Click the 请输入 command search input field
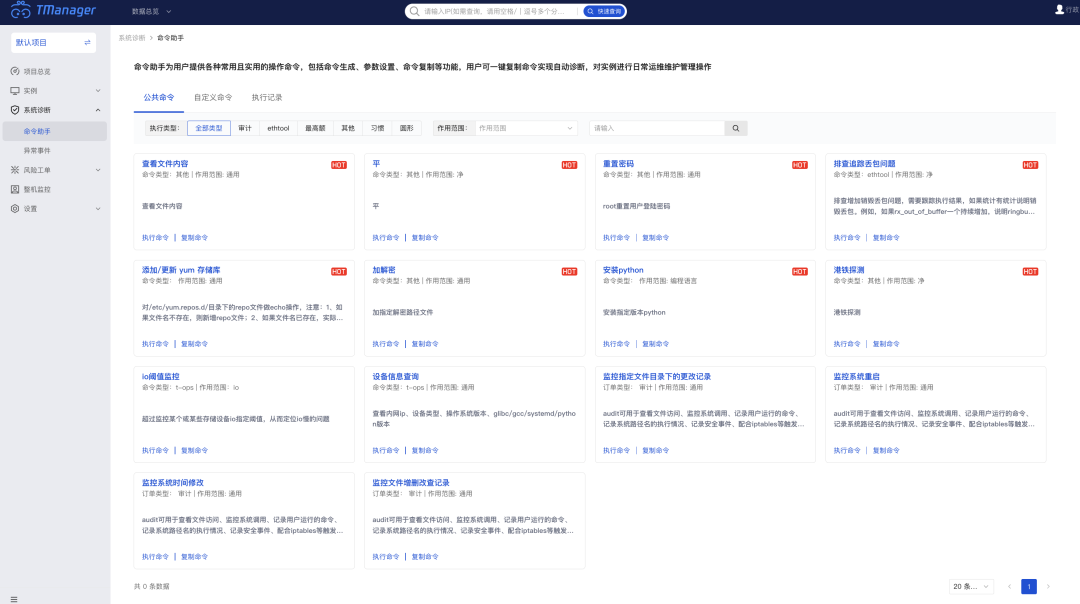This screenshot has width=1080, height=604. (655, 128)
